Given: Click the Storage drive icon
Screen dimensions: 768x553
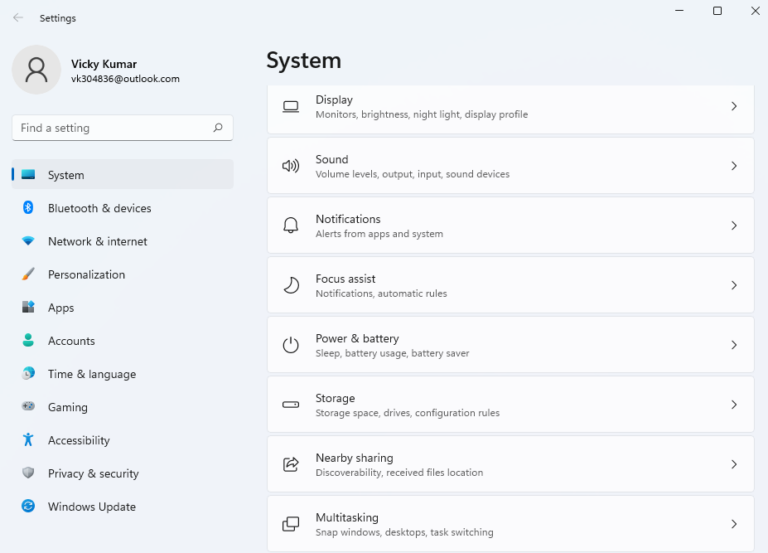Looking at the screenshot, I should pyautogui.click(x=291, y=405).
